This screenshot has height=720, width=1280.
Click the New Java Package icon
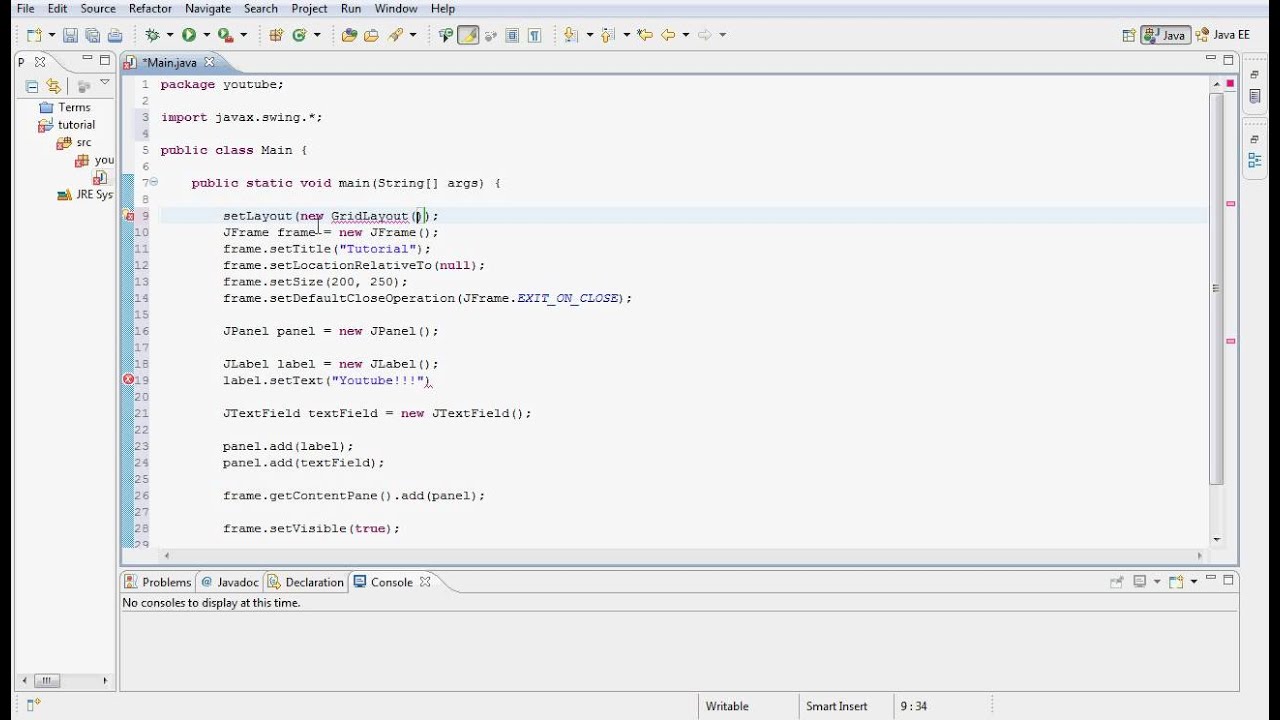276,35
